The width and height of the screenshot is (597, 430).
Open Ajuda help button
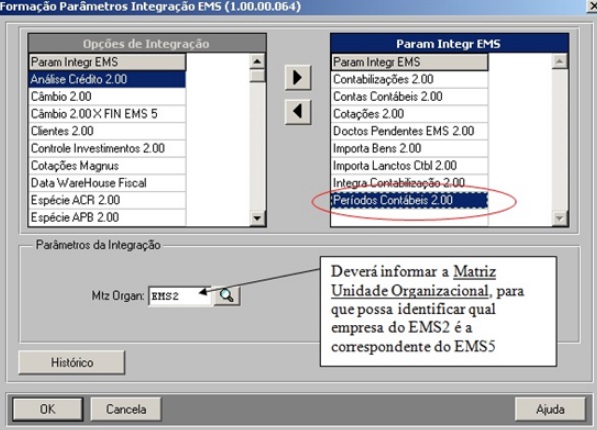click(x=550, y=409)
